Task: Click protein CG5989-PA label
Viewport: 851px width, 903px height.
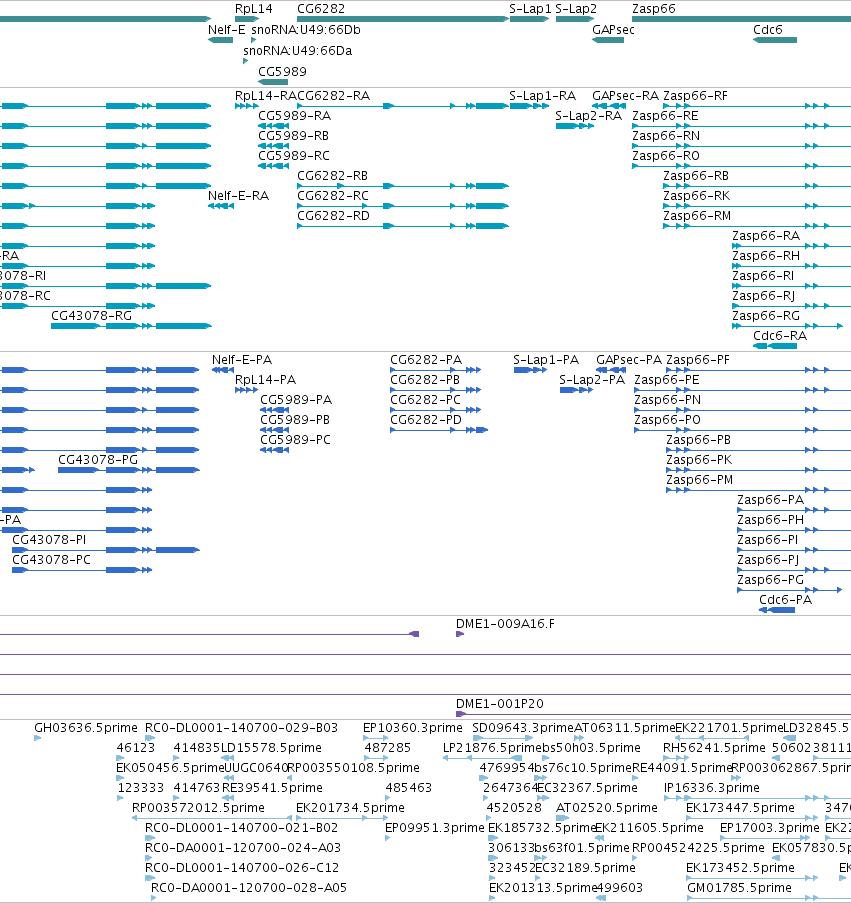Action: (296, 400)
